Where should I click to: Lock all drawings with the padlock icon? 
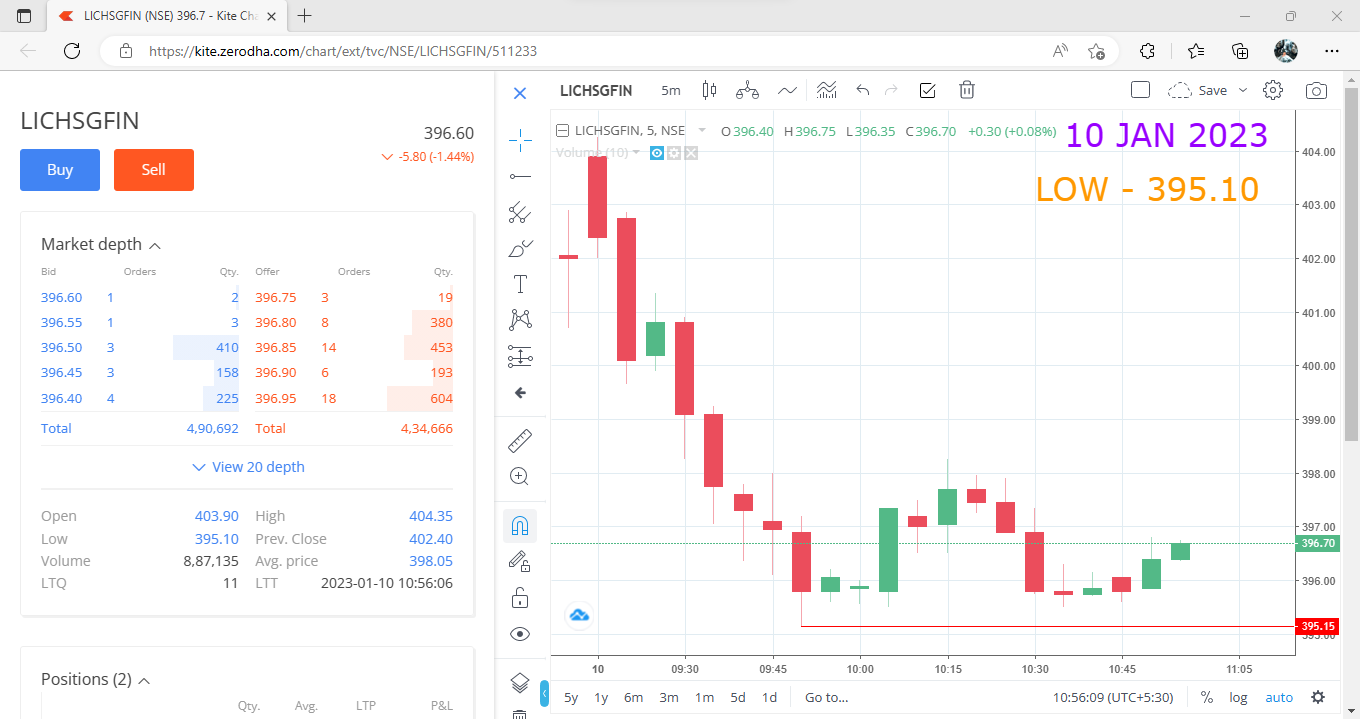point(520,597)
